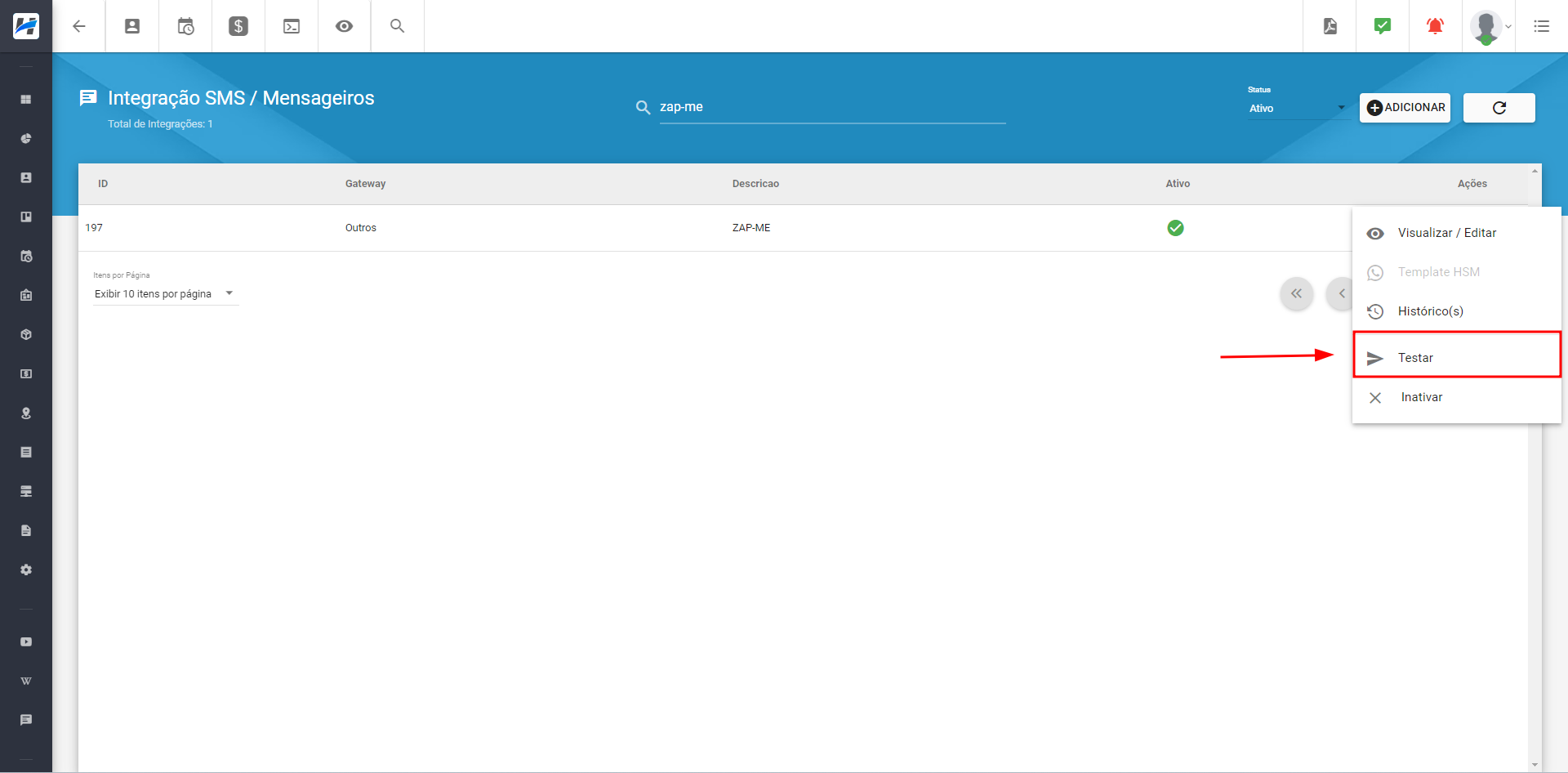The width and height of the screenshot is (1568, 773).
Task: Select Histórico(s) from the menu
Action: coord(1457,311)
